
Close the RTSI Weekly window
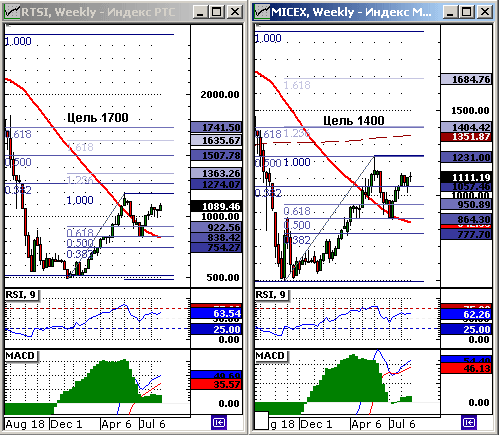tap(235, 12)
